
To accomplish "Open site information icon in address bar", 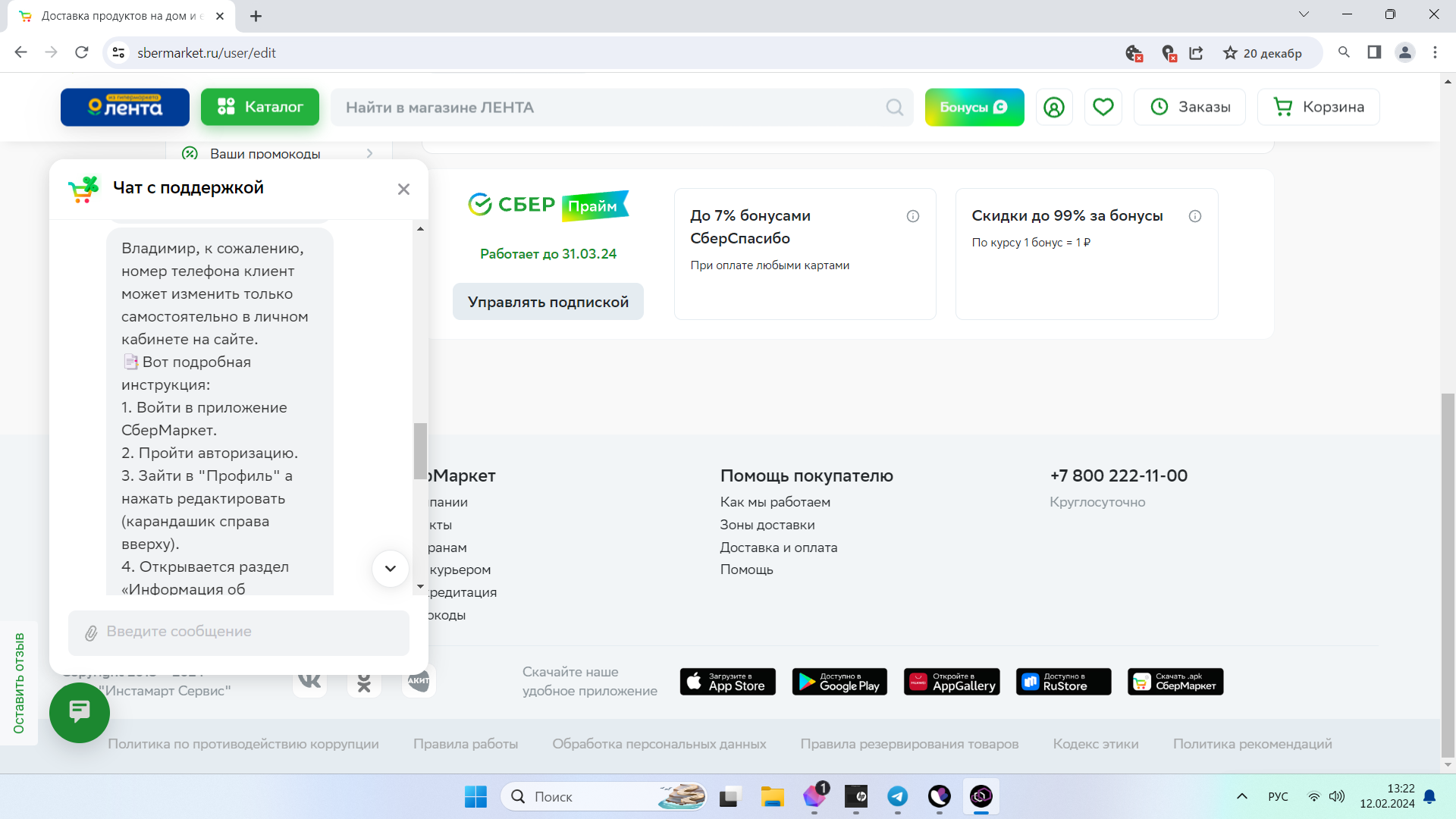I will (x=118, y=52).
